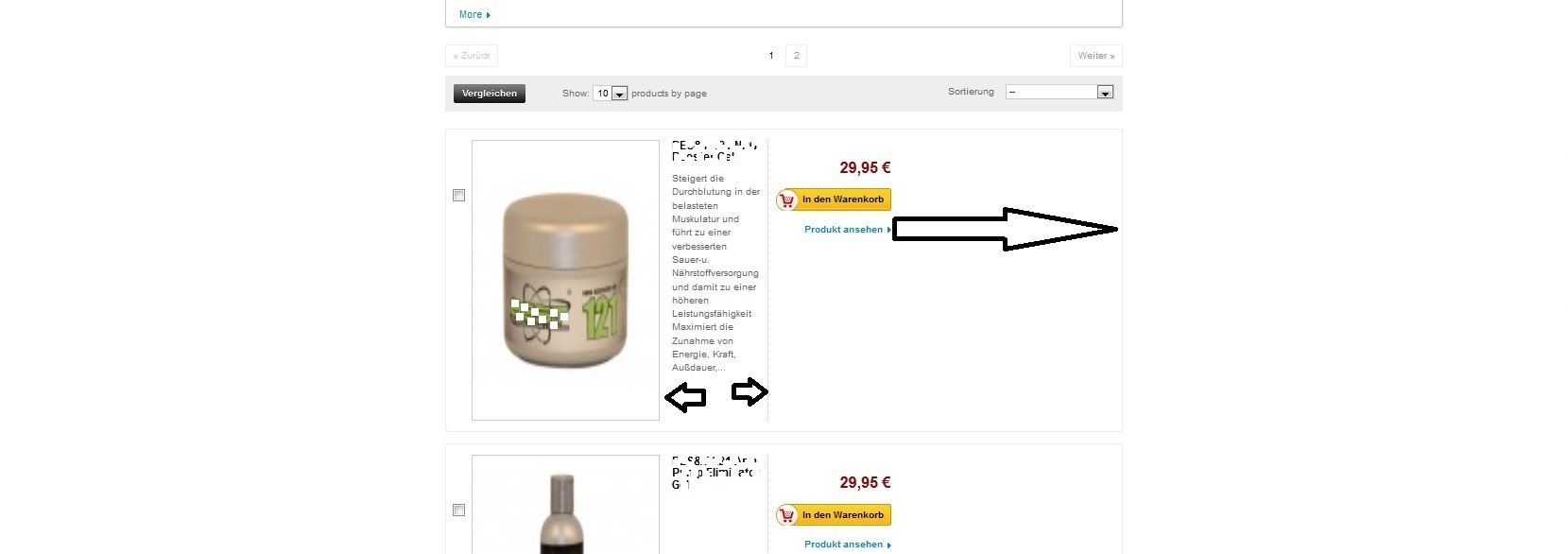Click the small right-pointing arrow graphic
The width and height of the screenshot is (1568, 554).
coord(750,391)
